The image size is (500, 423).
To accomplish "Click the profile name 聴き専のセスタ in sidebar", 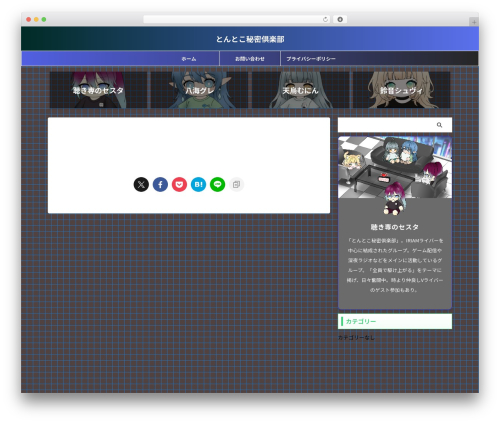I will click(395, 227).
